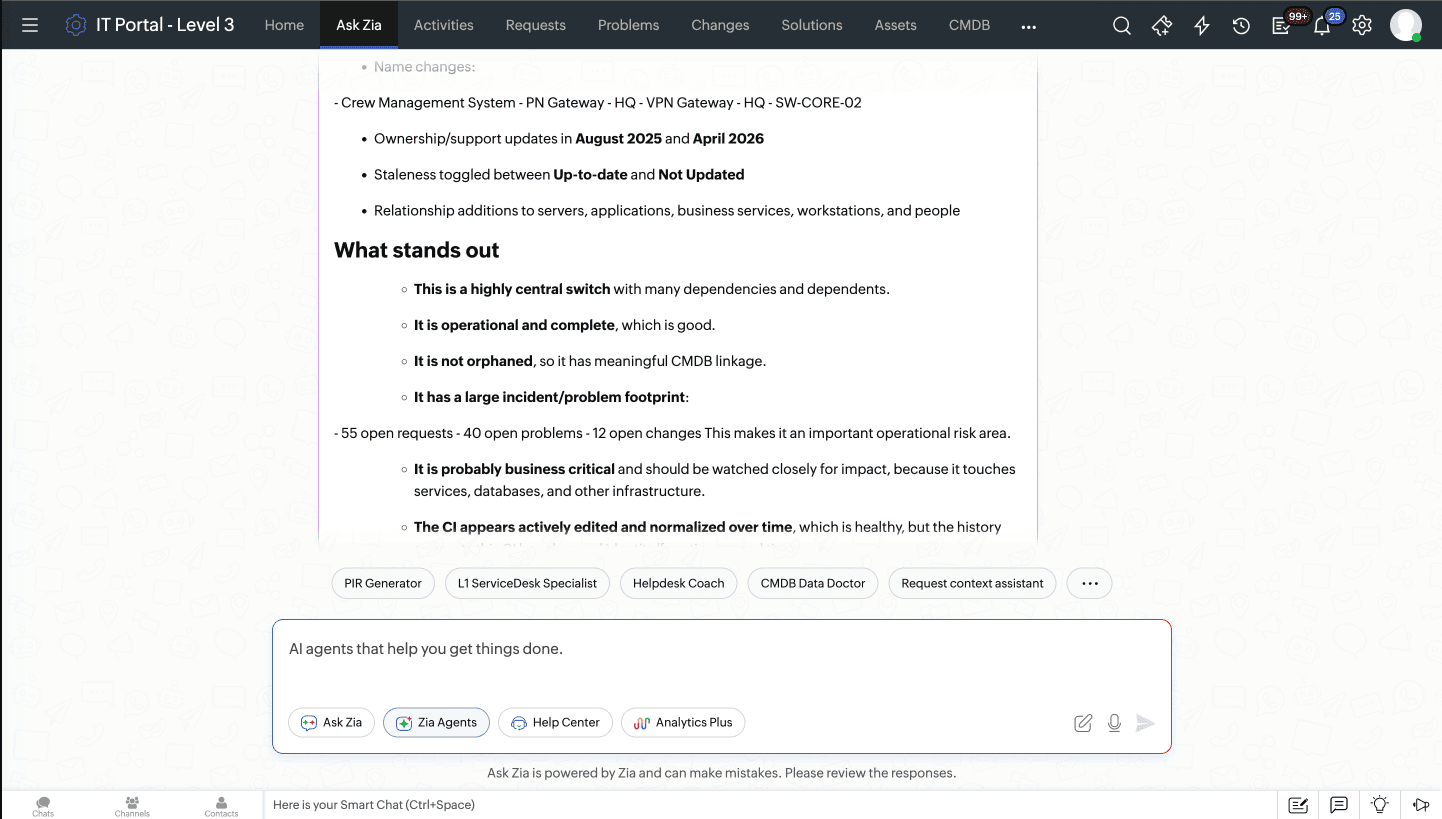Choose the CMDB Data Doctor agent

click(813, 583)
